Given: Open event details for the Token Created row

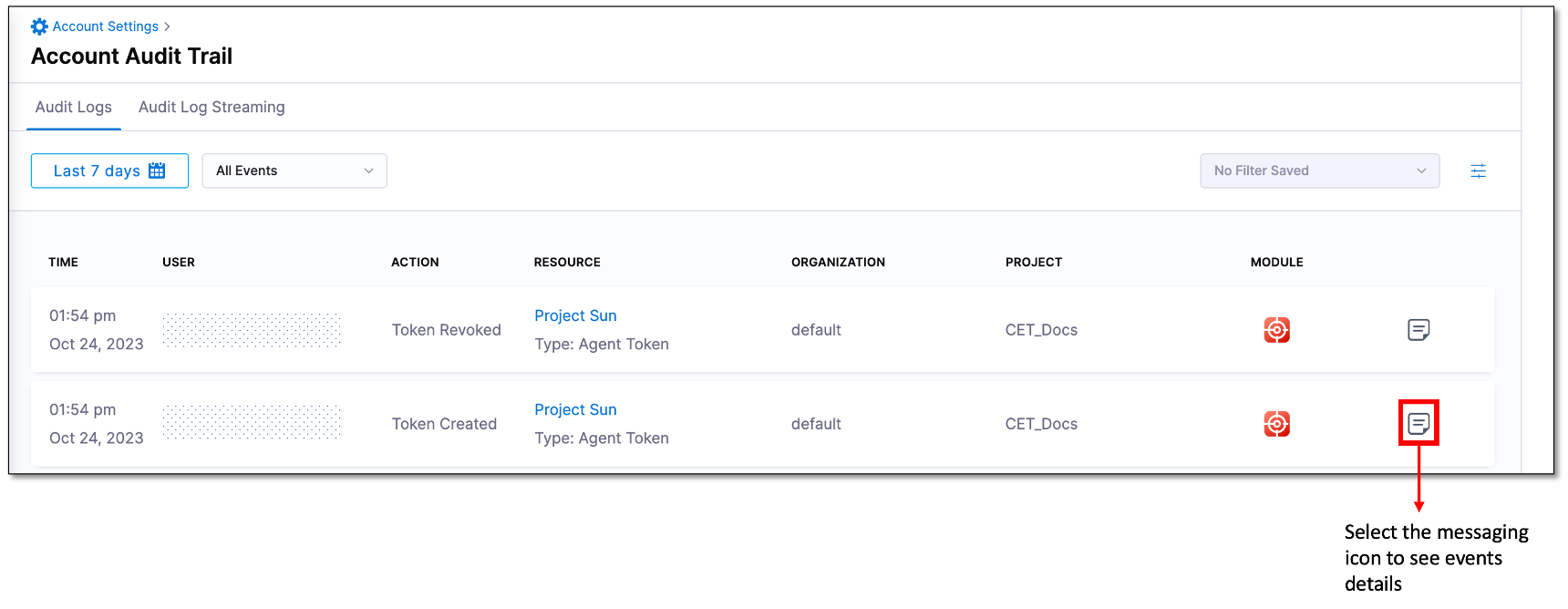Looking at the screenshot, I should tap(1418, 423).
